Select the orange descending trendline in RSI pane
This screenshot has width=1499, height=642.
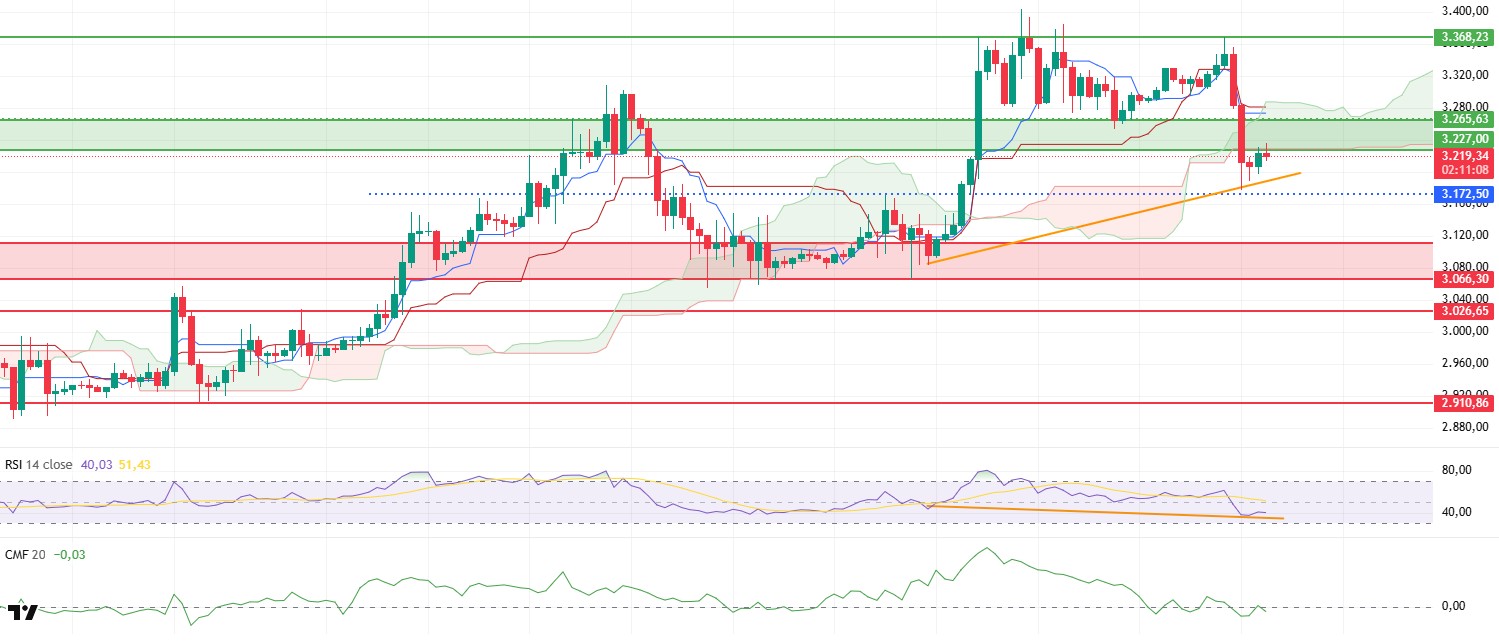click(1100, 512)
